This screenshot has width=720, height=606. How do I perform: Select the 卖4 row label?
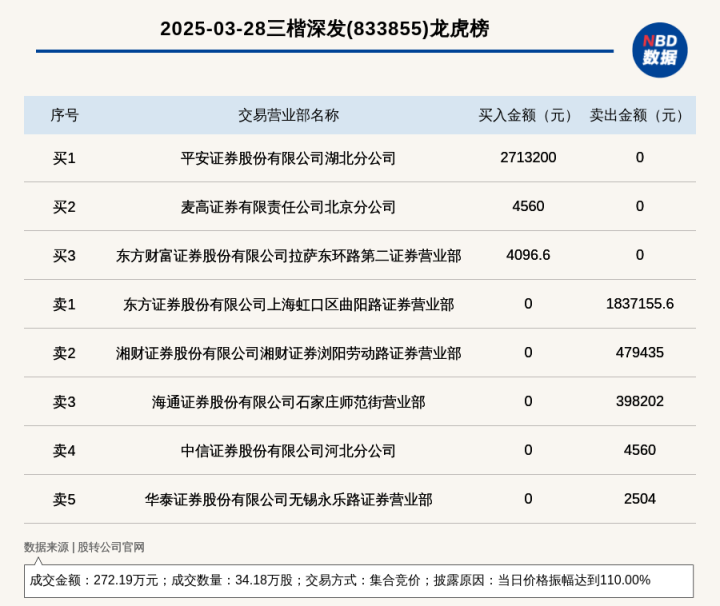coord(64,451)
